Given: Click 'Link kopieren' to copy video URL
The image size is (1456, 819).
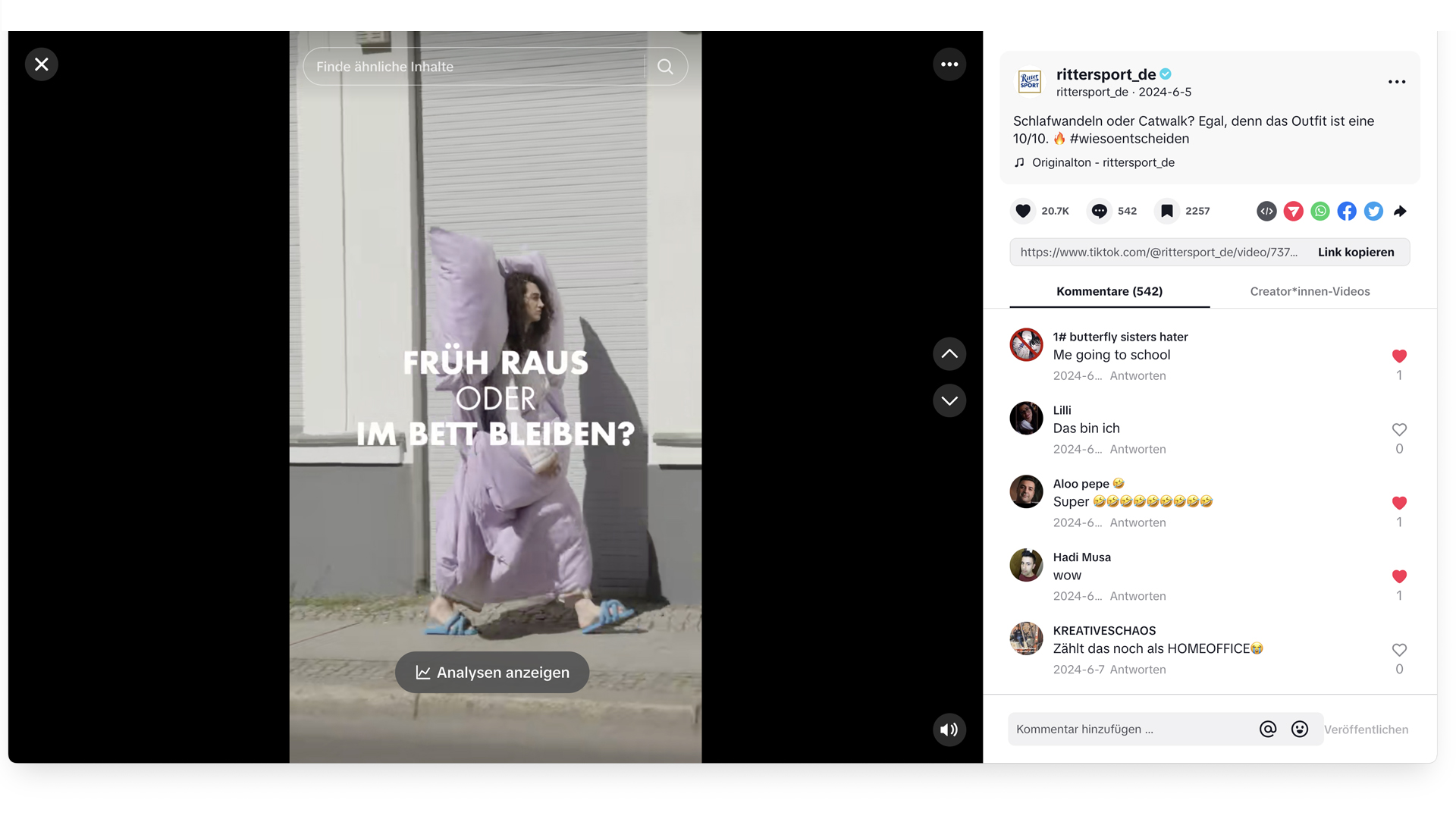Looking at the screenshot, I should point(1356,252).
